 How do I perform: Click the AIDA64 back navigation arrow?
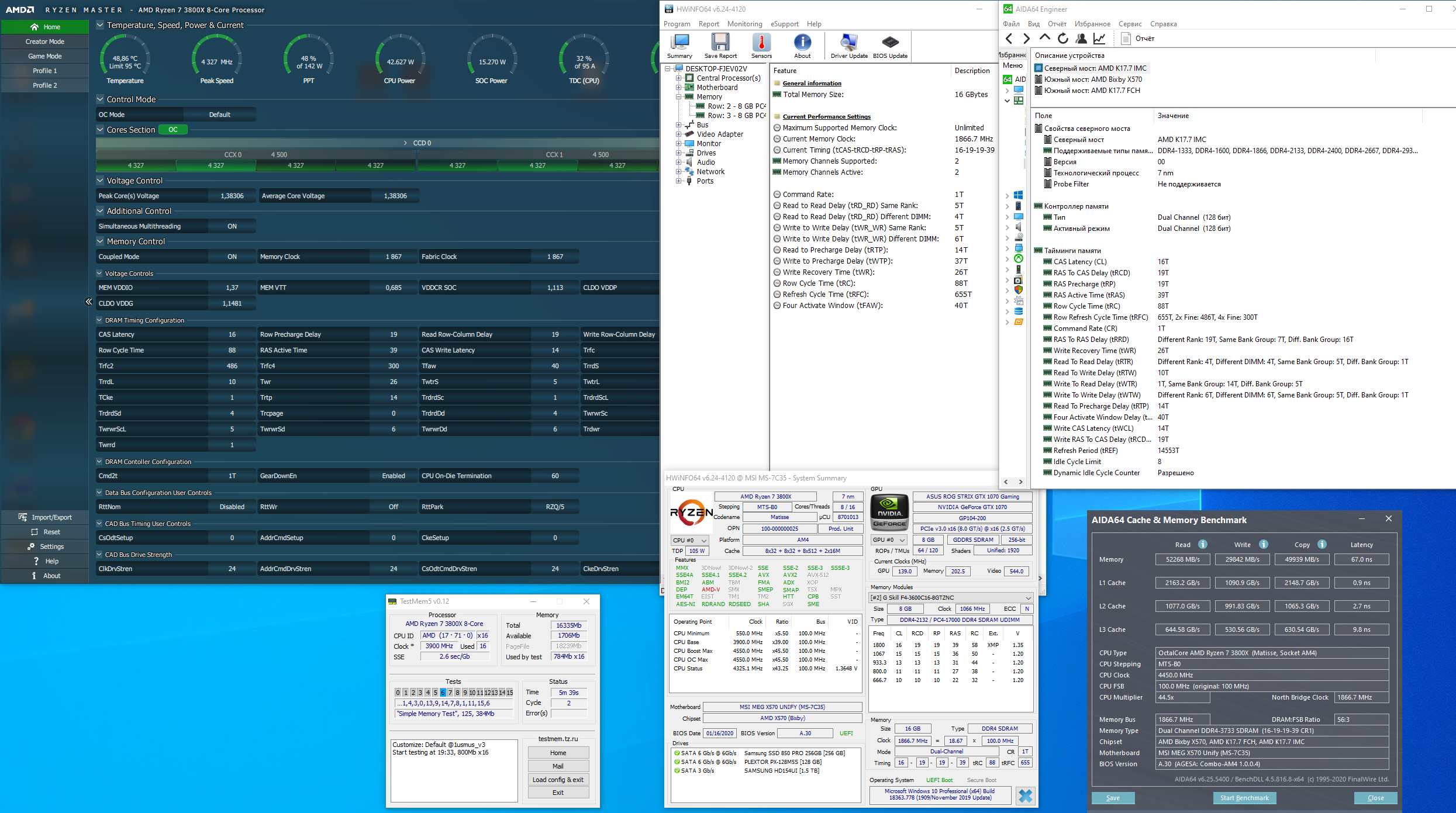(1009, 39)
